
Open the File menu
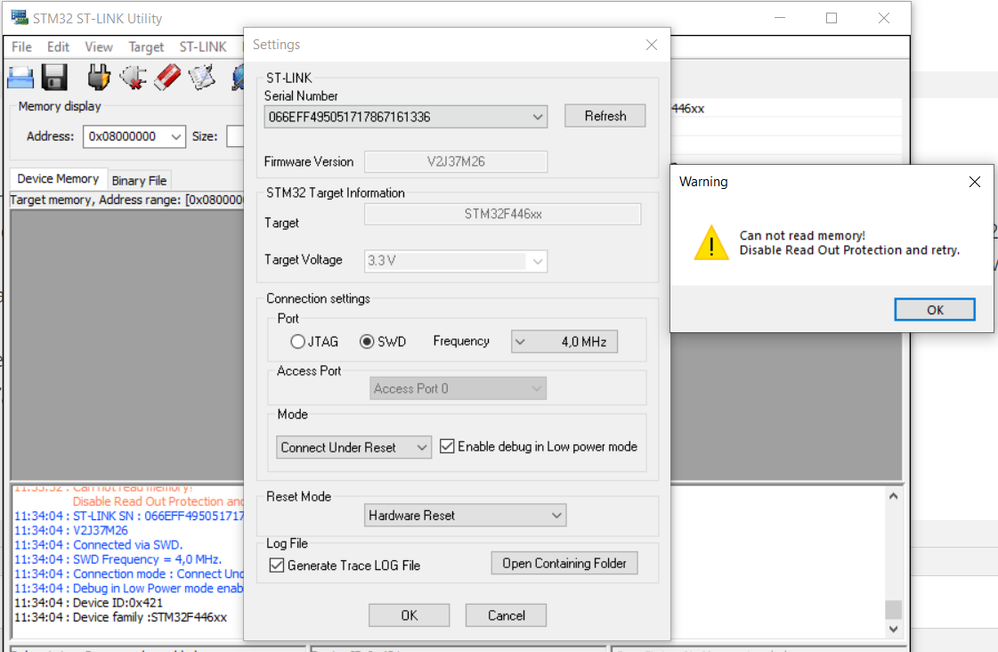pos(22,47)
